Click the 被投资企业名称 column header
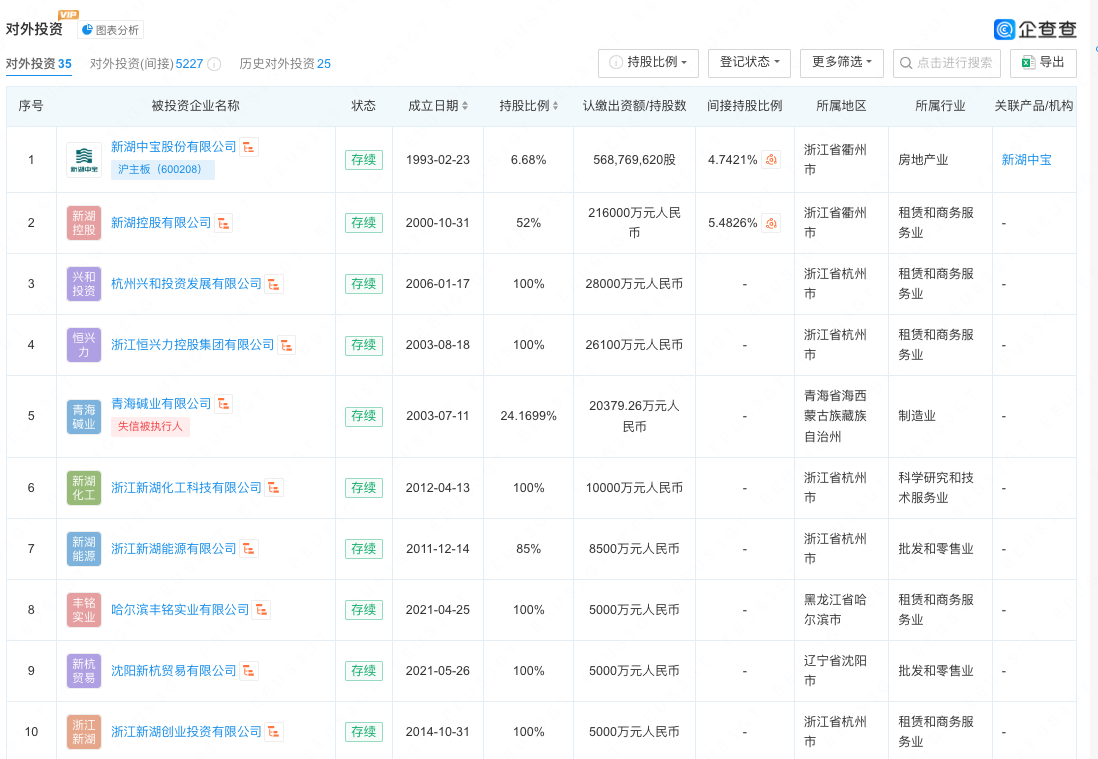This screenshot has width=1098, height=759. click(x=195, y=106)
